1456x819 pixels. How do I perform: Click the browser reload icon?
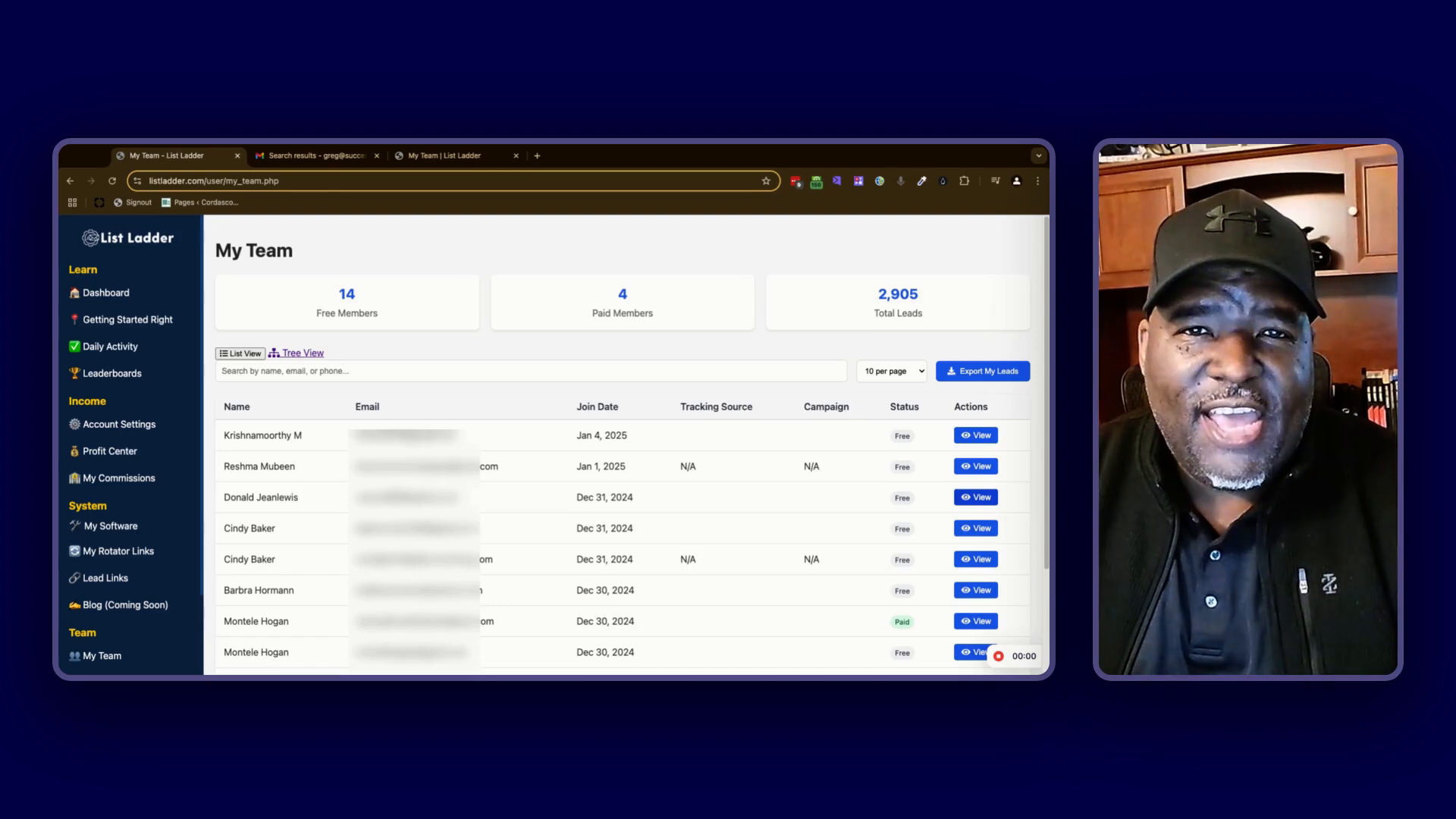coord(112,181)
